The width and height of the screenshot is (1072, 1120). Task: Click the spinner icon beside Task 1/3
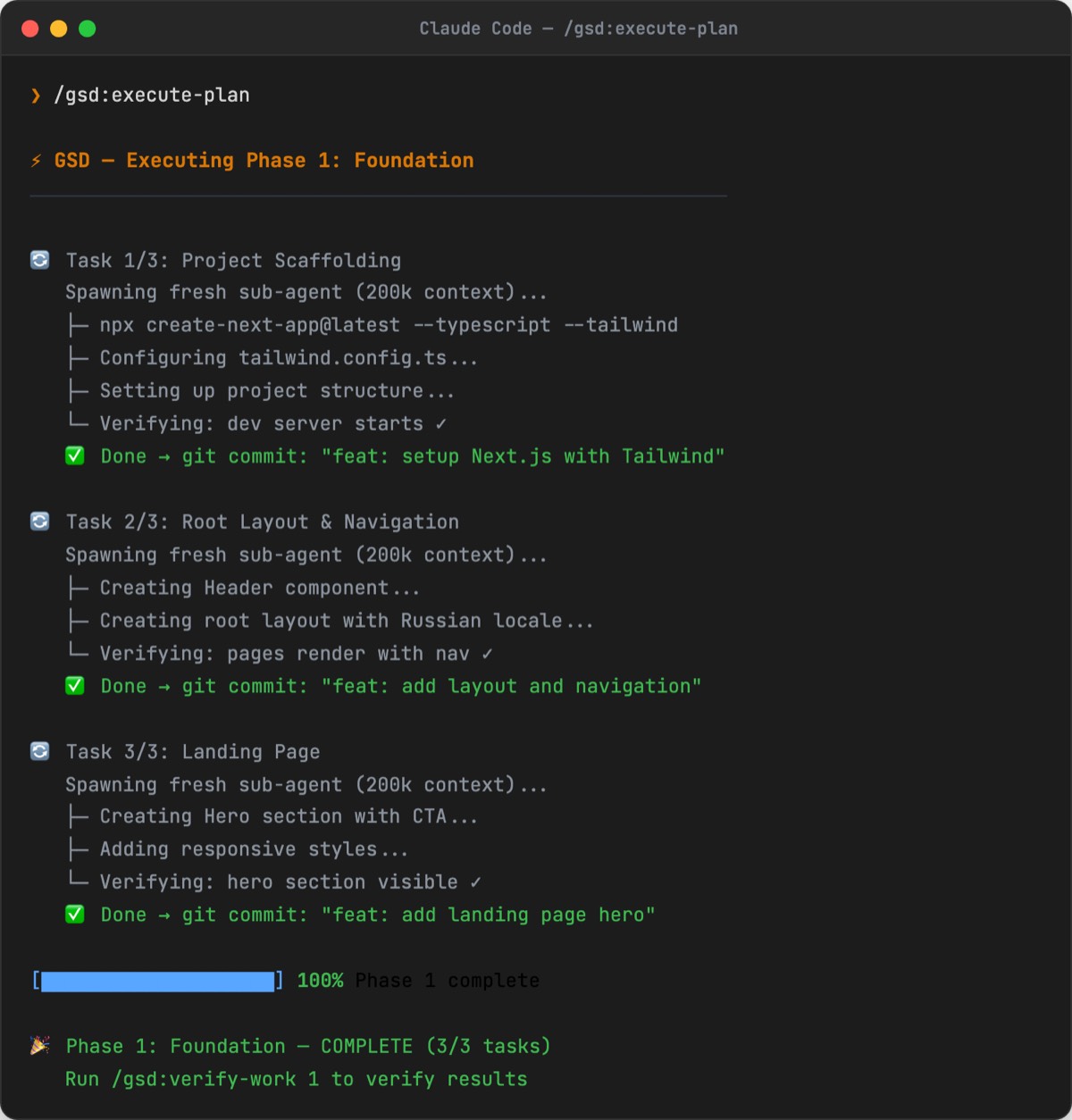[39, 260]
